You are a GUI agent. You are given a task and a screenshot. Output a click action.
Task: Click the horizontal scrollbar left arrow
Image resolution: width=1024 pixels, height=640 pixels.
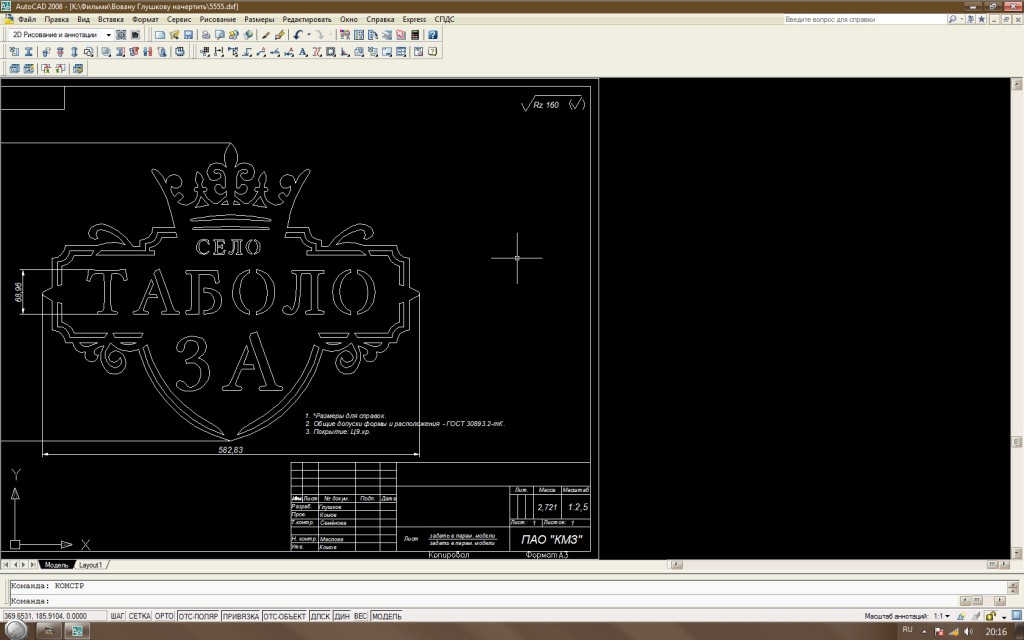pos(677,564)
